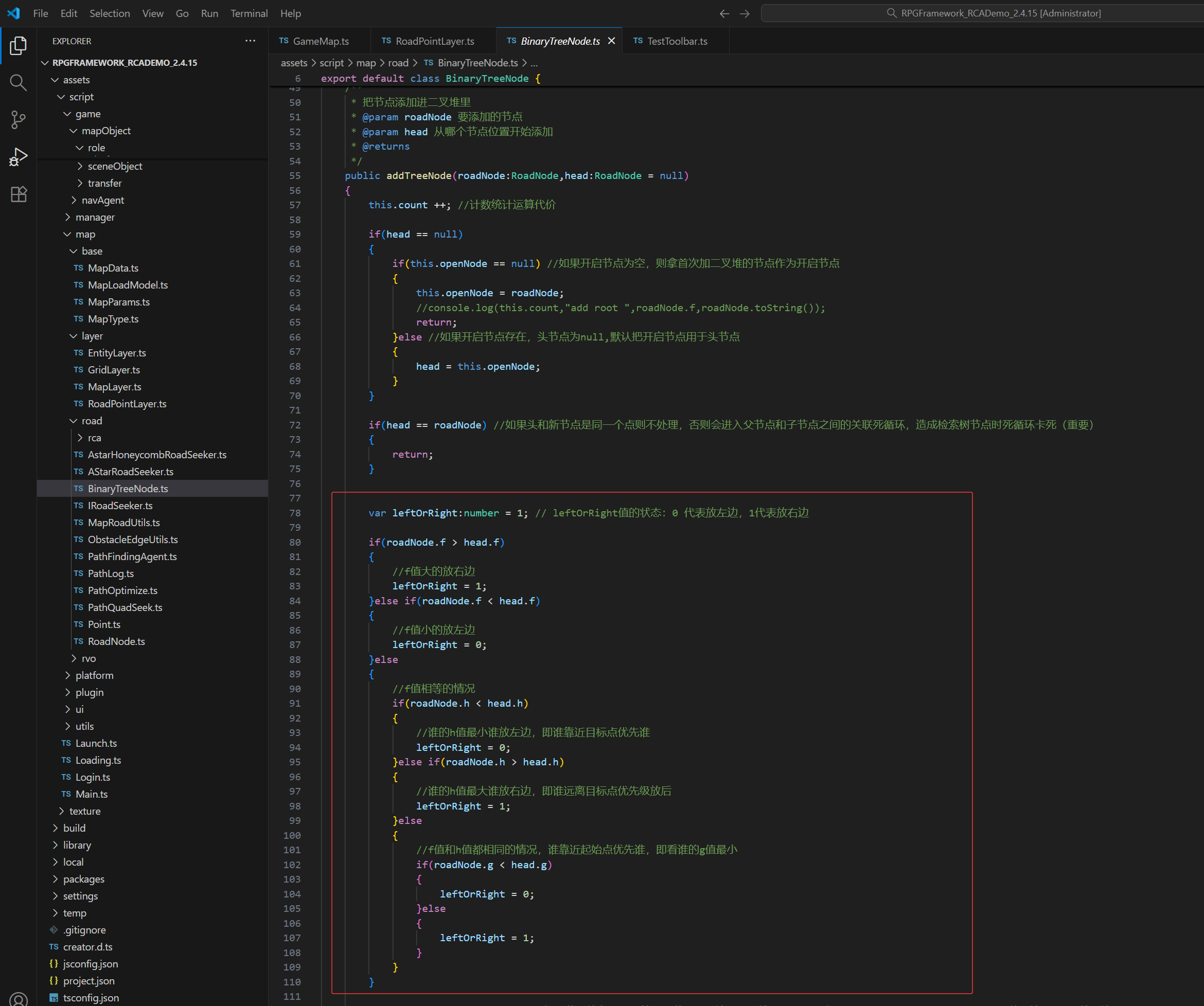This screenshot has height=1006, width=1204.
Task: Open the Search view icon
Action: point(19,82)
